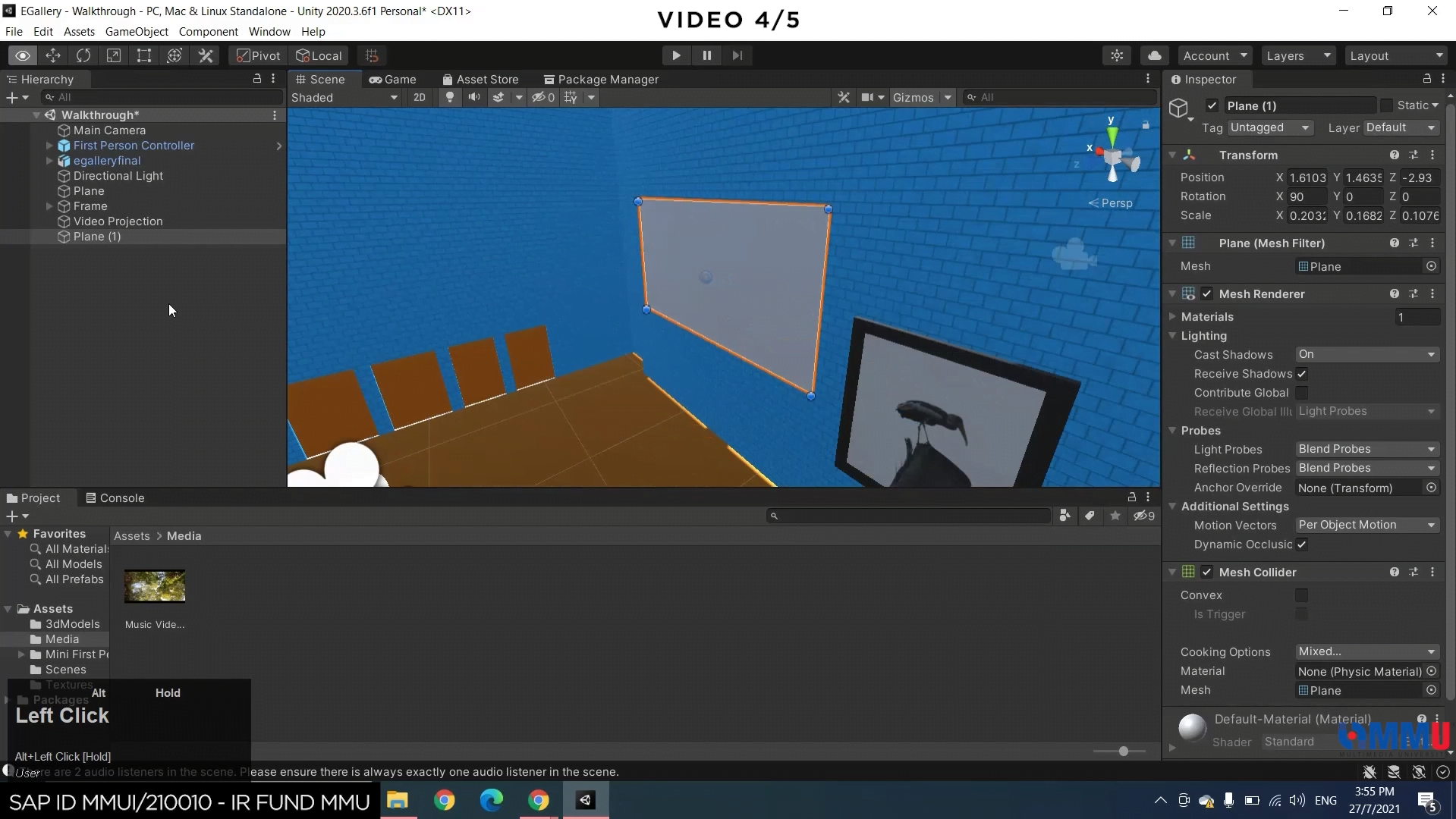Enable the Static checkbox for Plane (1)
Image resolution: width=1456 pixels, height=819 pixels.
pos(1386,105)
